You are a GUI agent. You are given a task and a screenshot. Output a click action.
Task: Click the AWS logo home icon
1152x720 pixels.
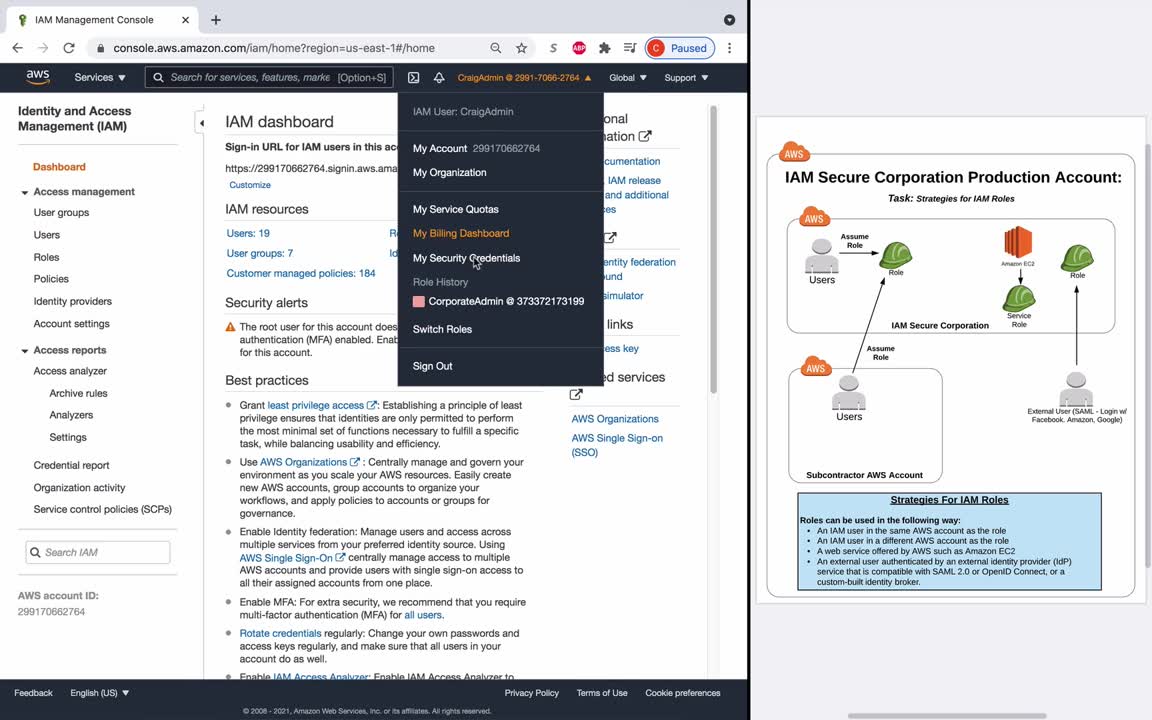[37, 77]
